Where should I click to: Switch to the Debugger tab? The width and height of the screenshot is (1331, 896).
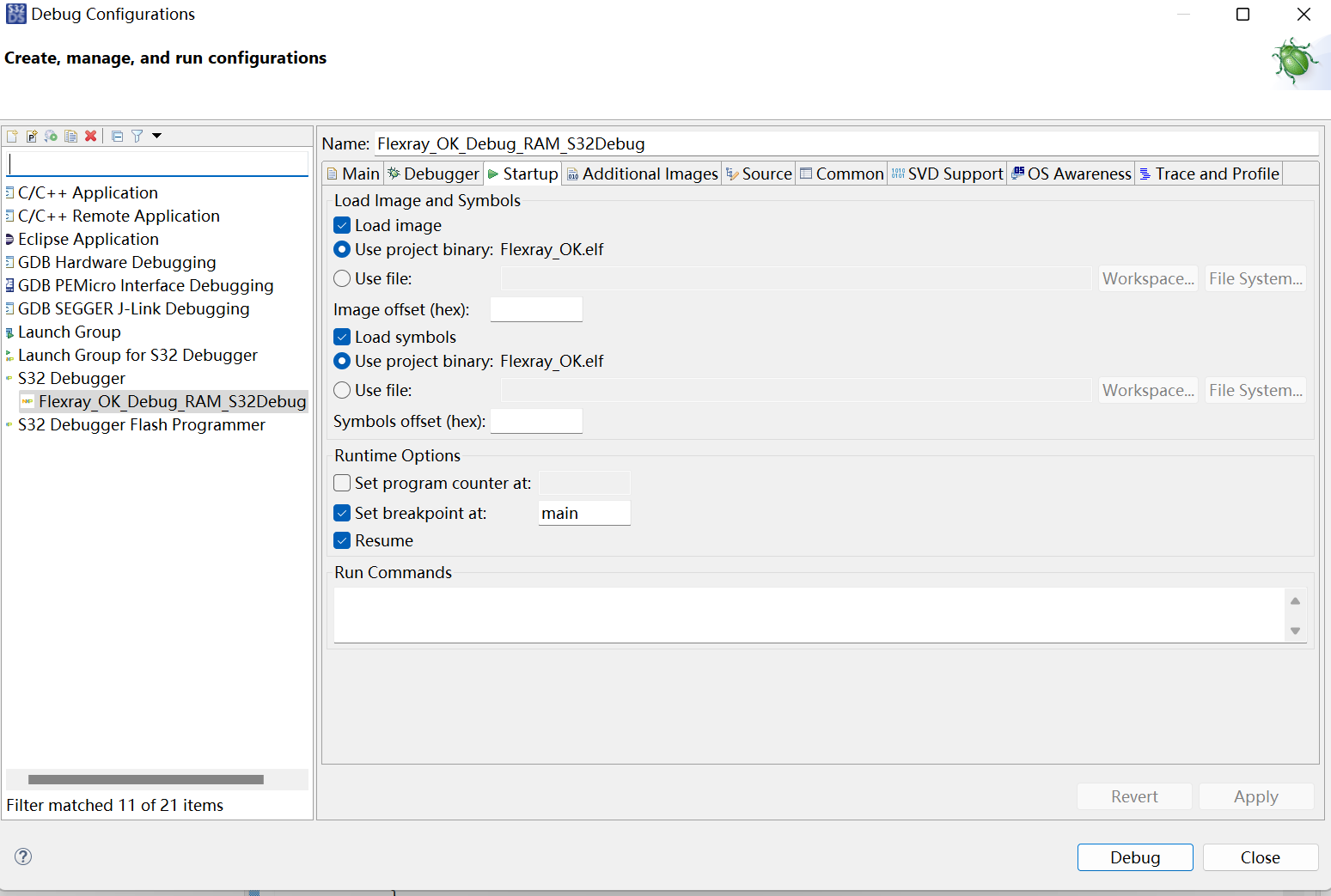(433, 174)
